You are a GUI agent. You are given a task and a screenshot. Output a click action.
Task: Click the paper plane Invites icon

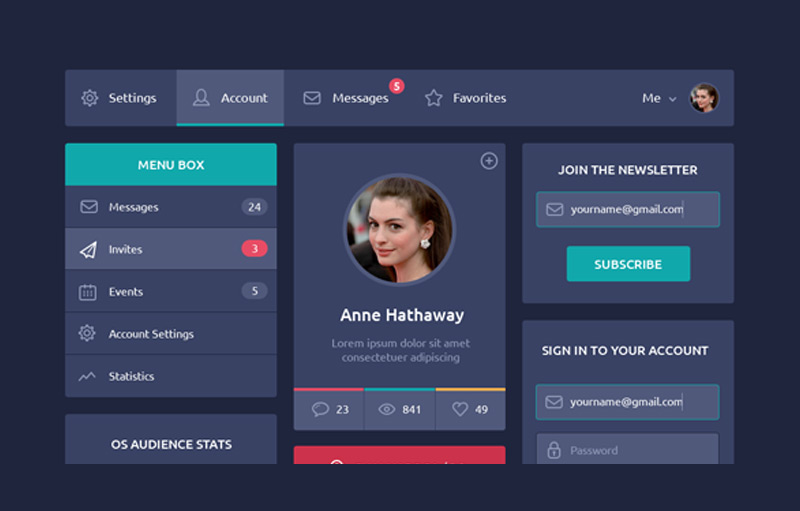point(88,250)
